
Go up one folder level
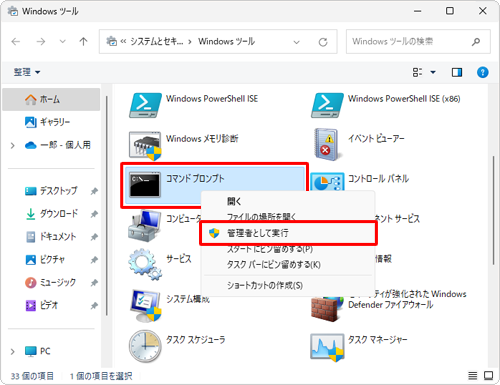[x=83, y=42]
